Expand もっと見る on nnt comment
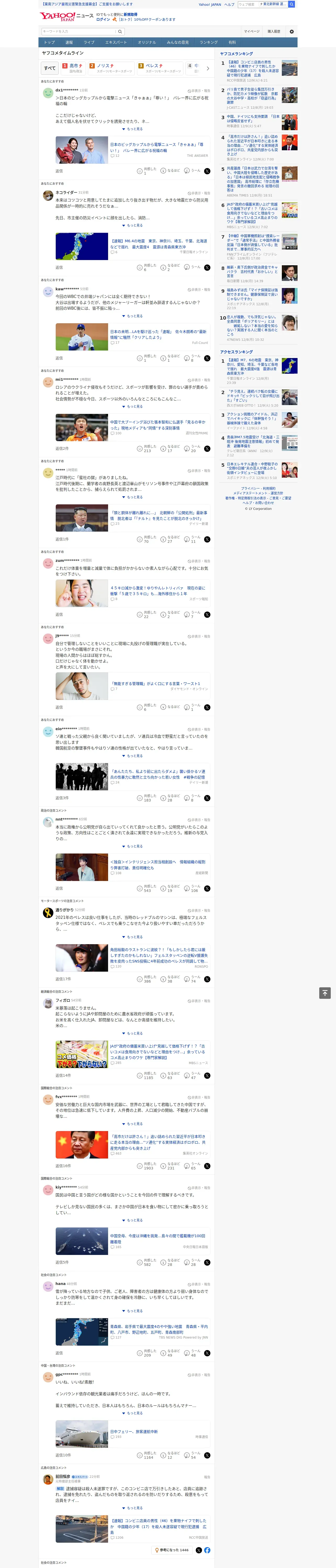 pyautogui.click(x=132, y=846)
